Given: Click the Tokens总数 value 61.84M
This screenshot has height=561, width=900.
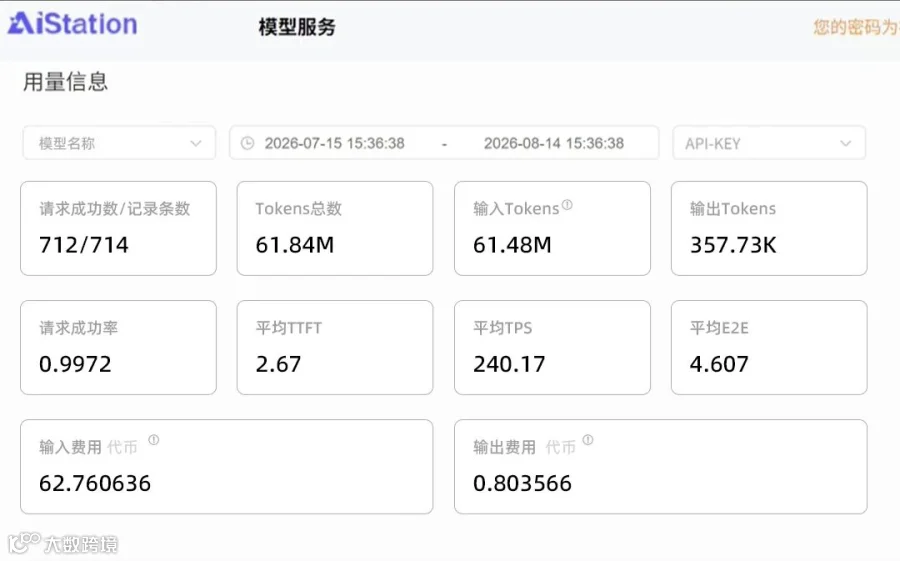Looking at the screenshot, I should (294, 245).
